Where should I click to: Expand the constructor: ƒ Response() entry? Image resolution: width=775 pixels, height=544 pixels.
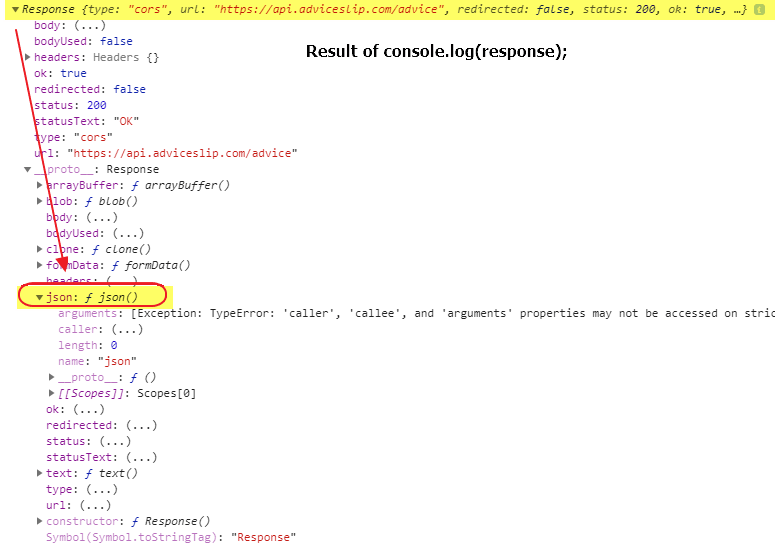pyautogui.click(x=40, y=521)
